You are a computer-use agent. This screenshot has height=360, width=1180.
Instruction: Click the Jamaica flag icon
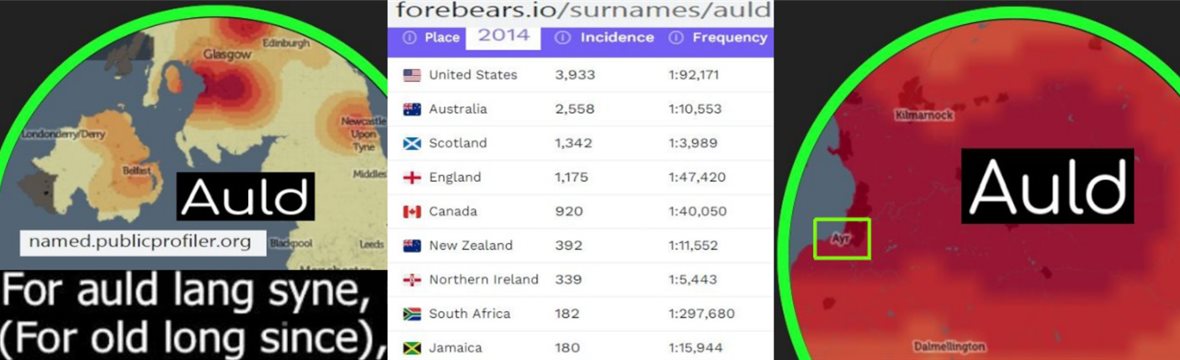412,348
